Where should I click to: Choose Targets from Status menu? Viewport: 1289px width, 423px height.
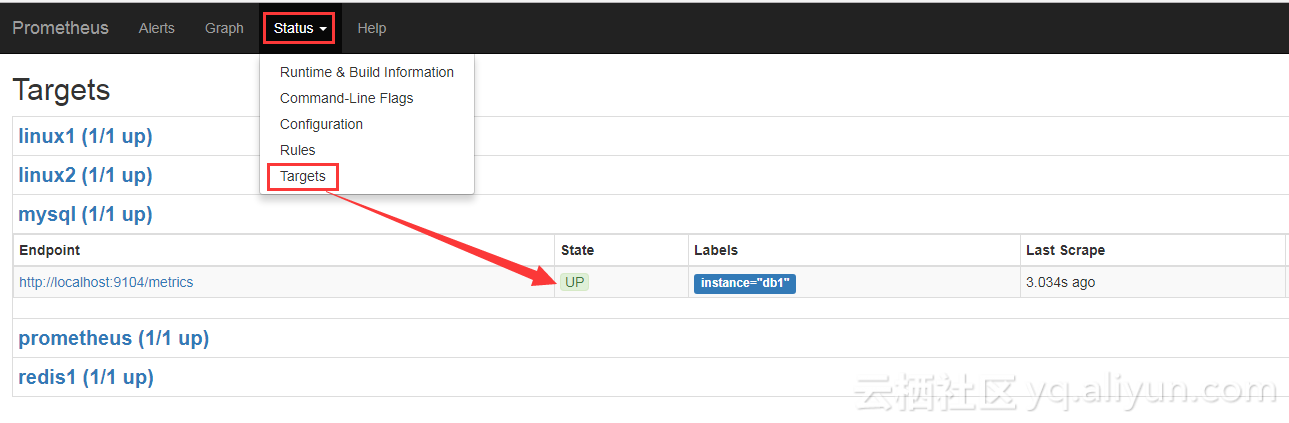coord(302,176)
